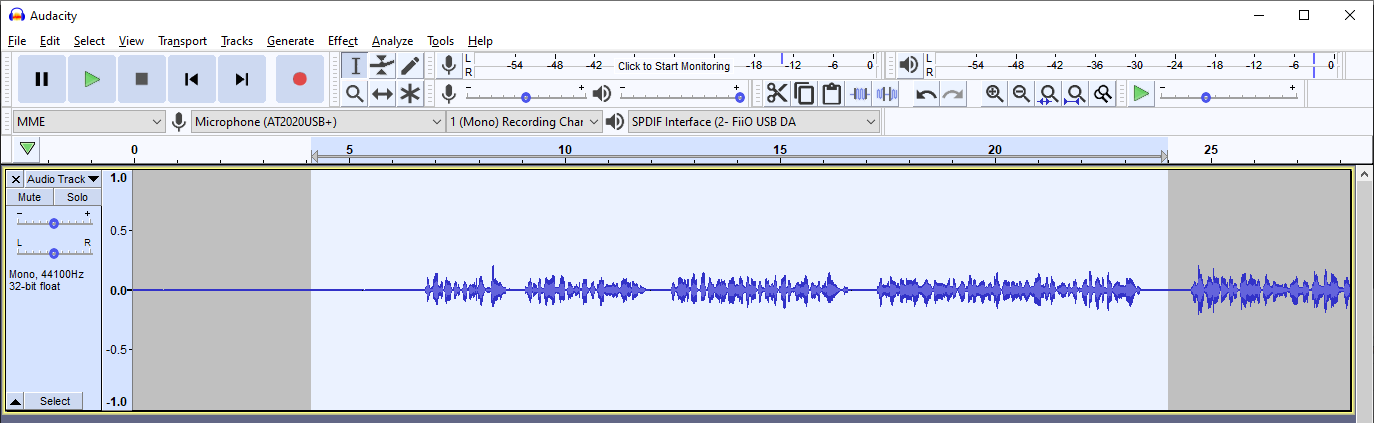This screenshot has width=1374, height=423.
Task: Close the Audio Track with X
Action: tap(16, 179)
